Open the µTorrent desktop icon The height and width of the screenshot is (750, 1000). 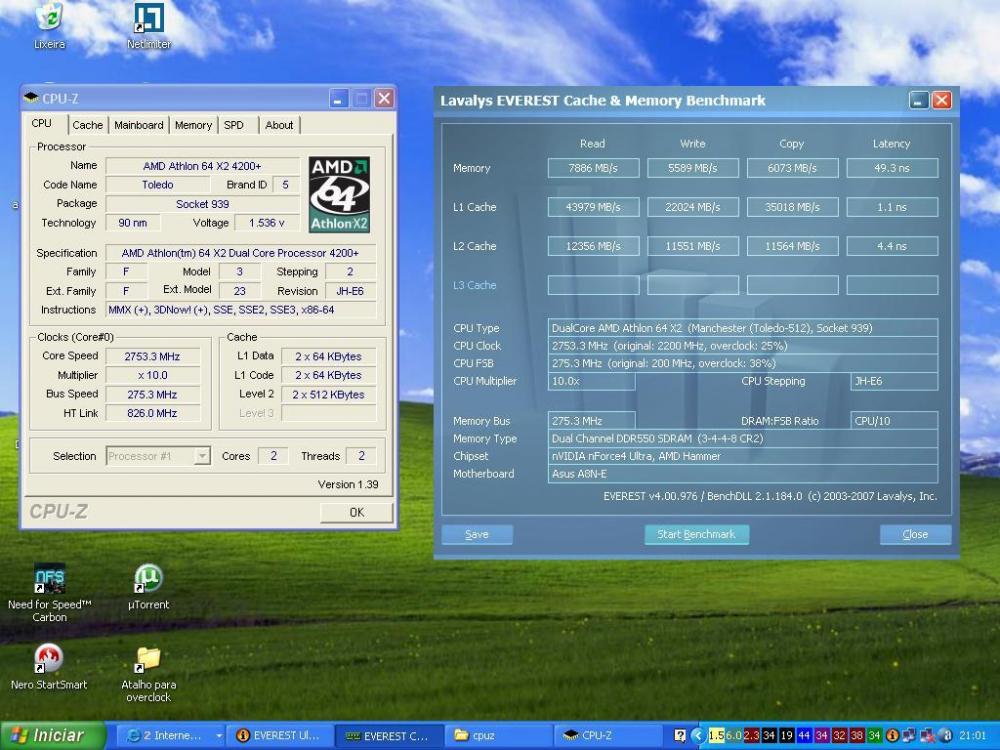click(148, 579)
